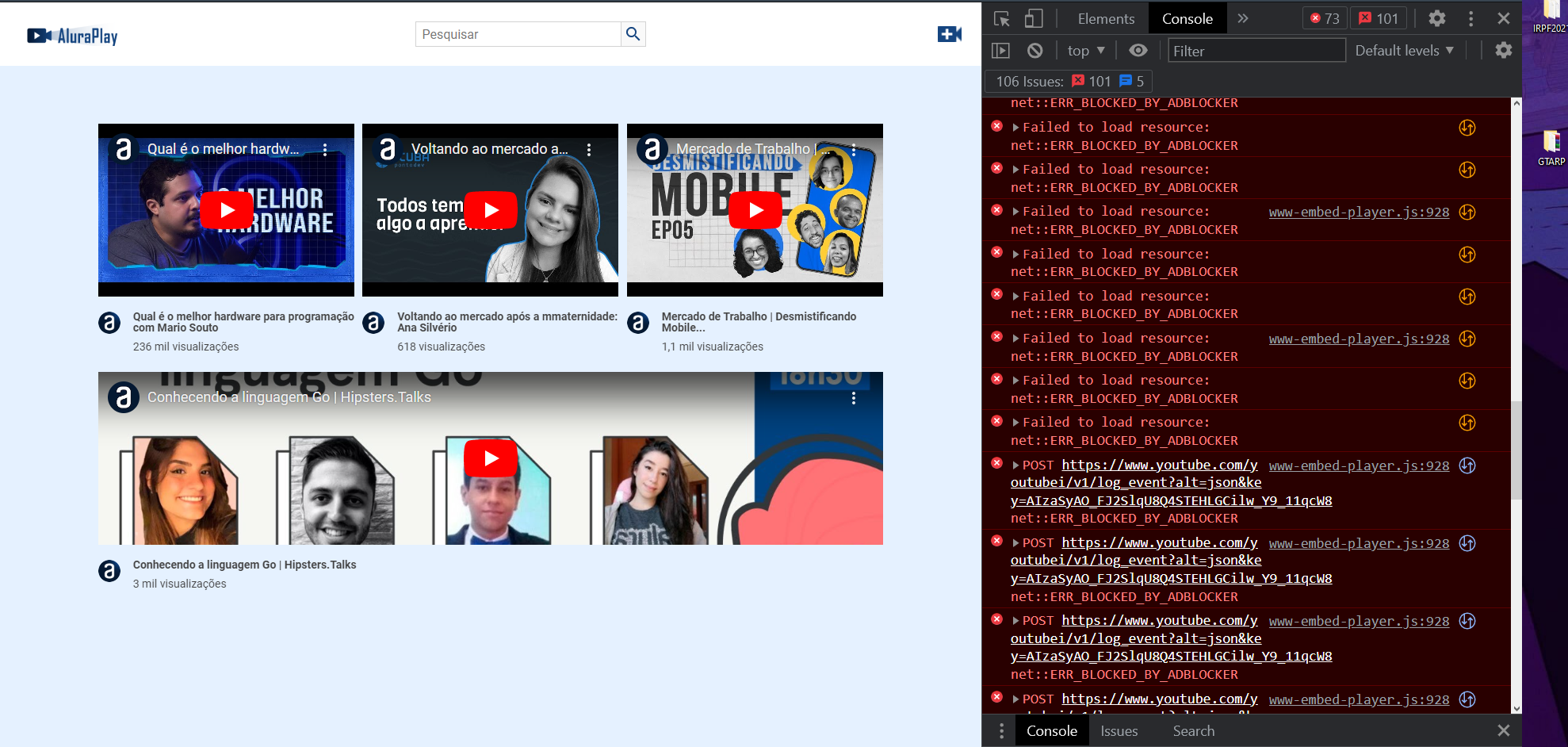
Task: Click the 101 issues badge in the toolbar
Action: coord(1379,18)
